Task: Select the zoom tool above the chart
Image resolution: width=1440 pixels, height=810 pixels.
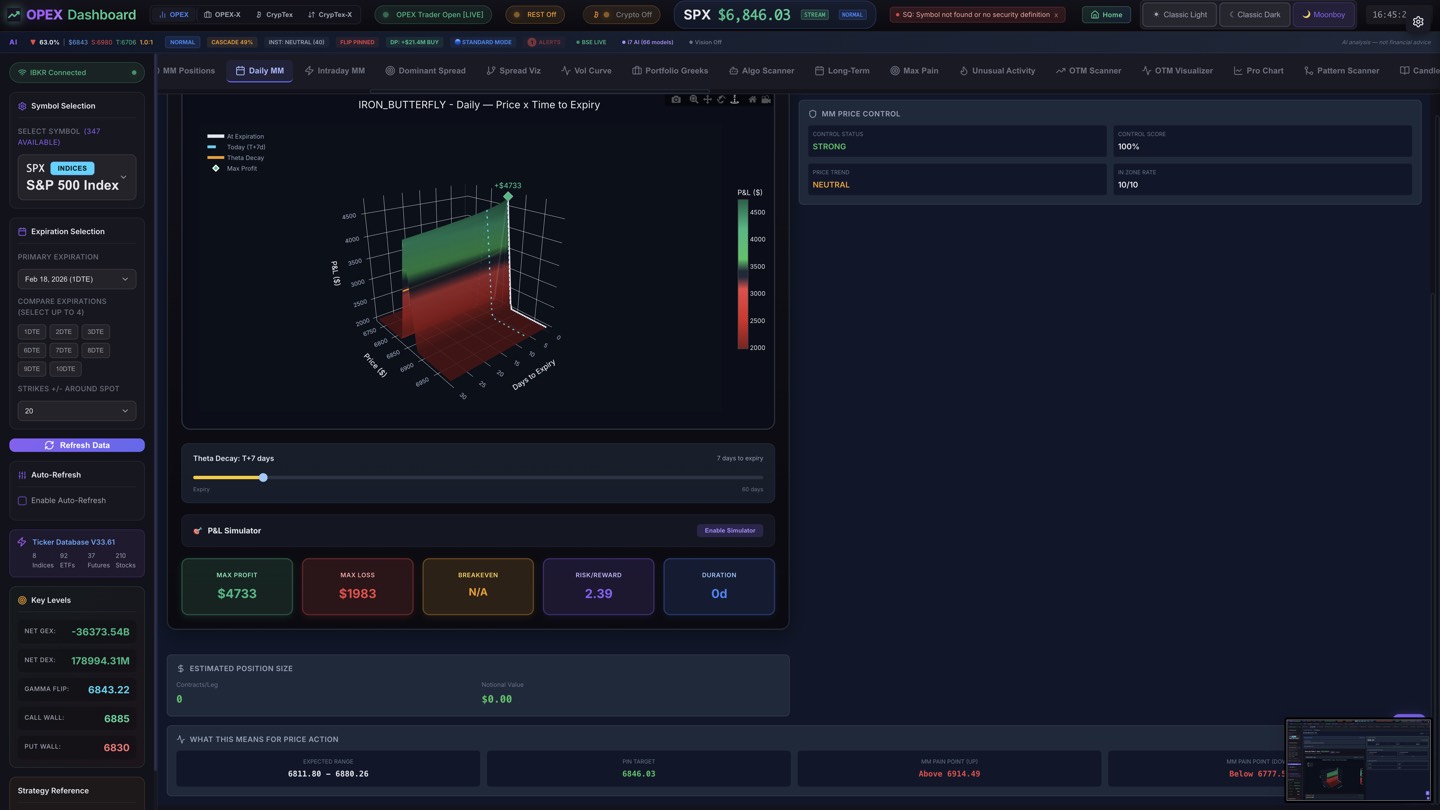Action: coord(693,99)
